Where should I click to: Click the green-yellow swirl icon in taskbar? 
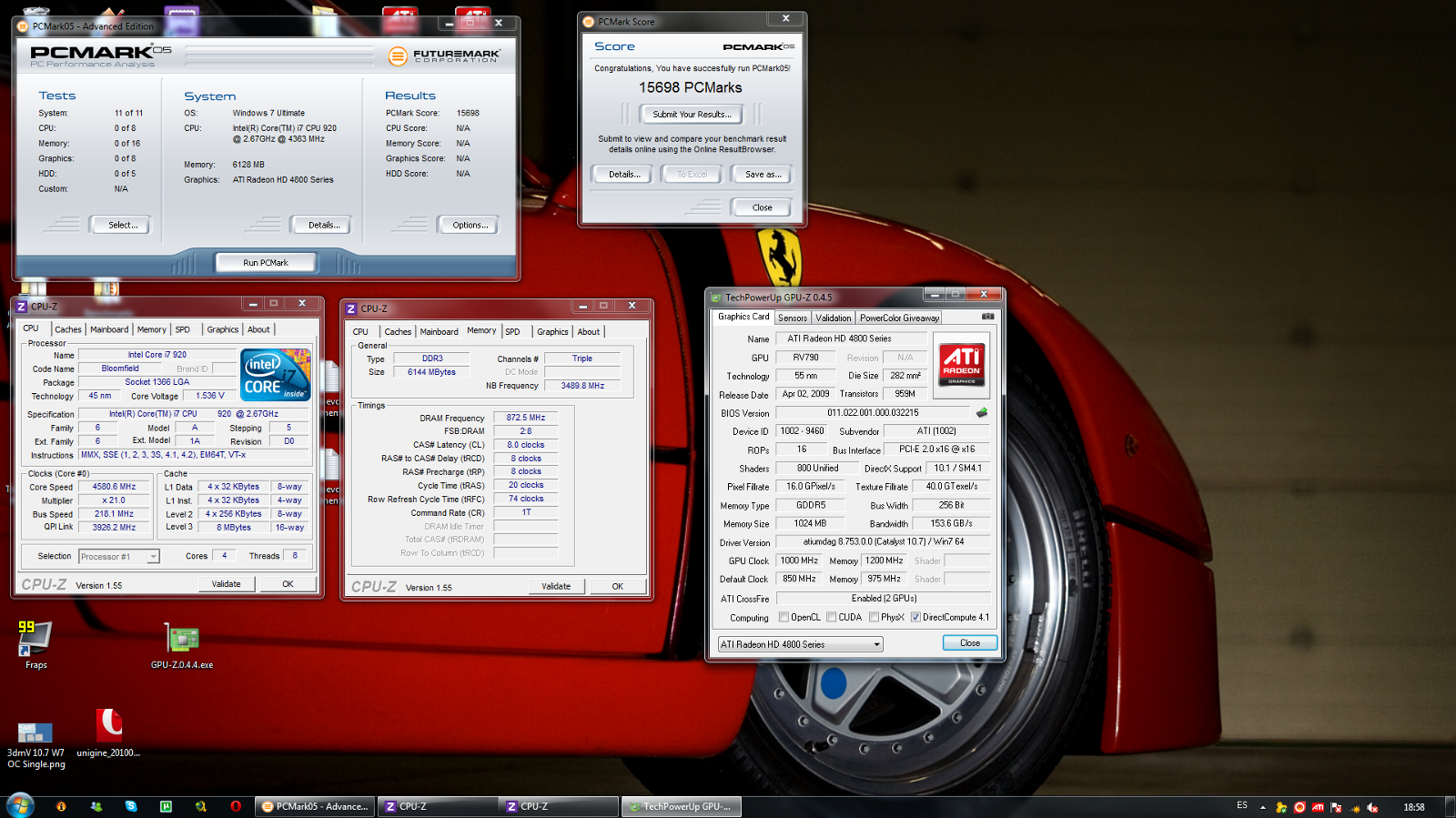pos(200,806)
